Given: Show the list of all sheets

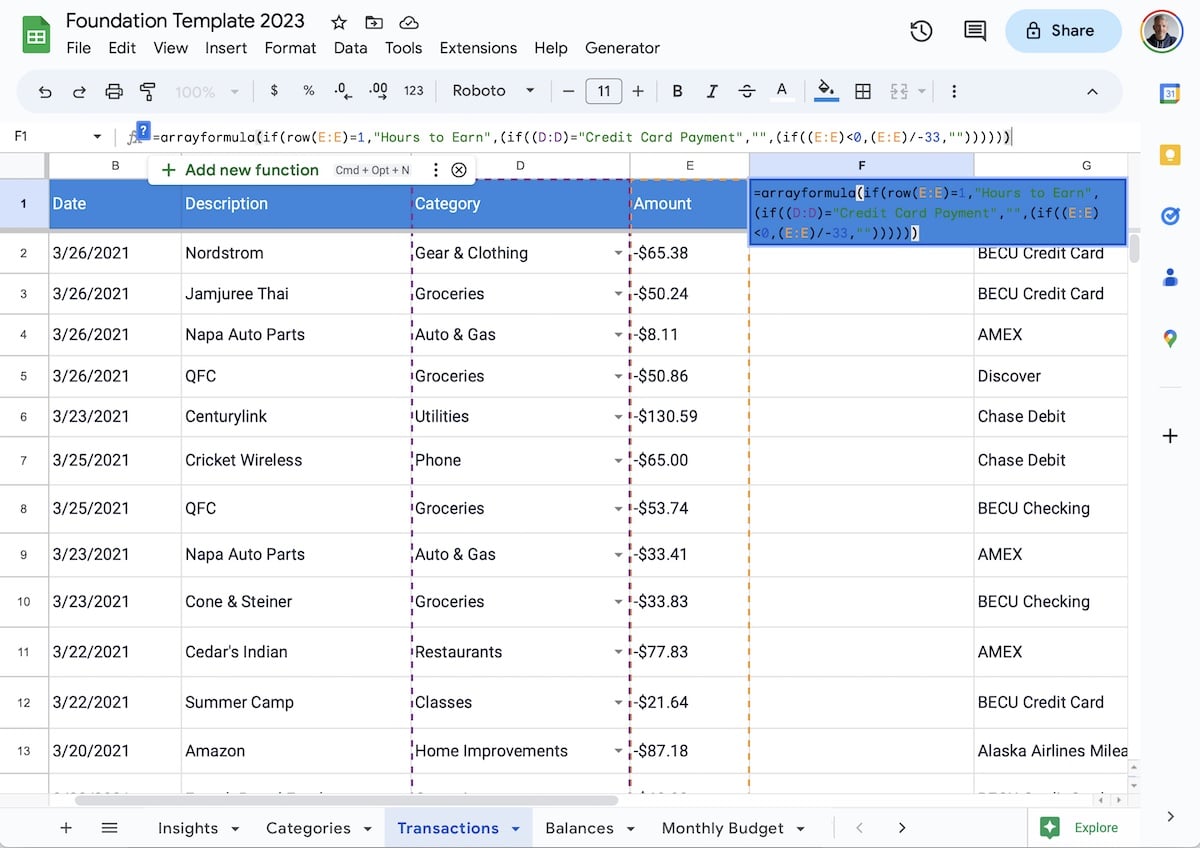Looking at the screenshot, I should point(110,828).
